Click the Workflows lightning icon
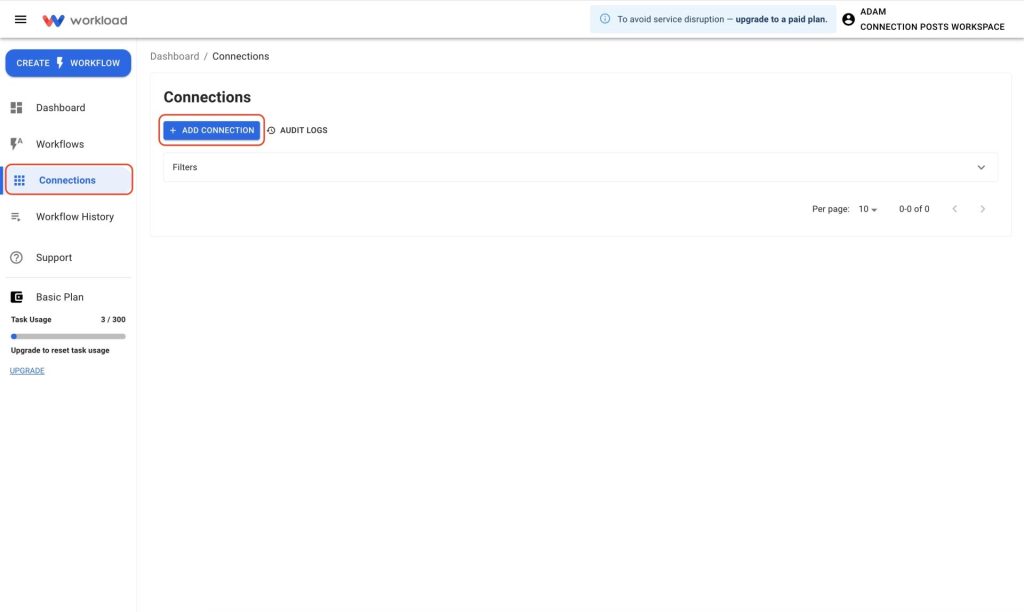 [16, 144]
